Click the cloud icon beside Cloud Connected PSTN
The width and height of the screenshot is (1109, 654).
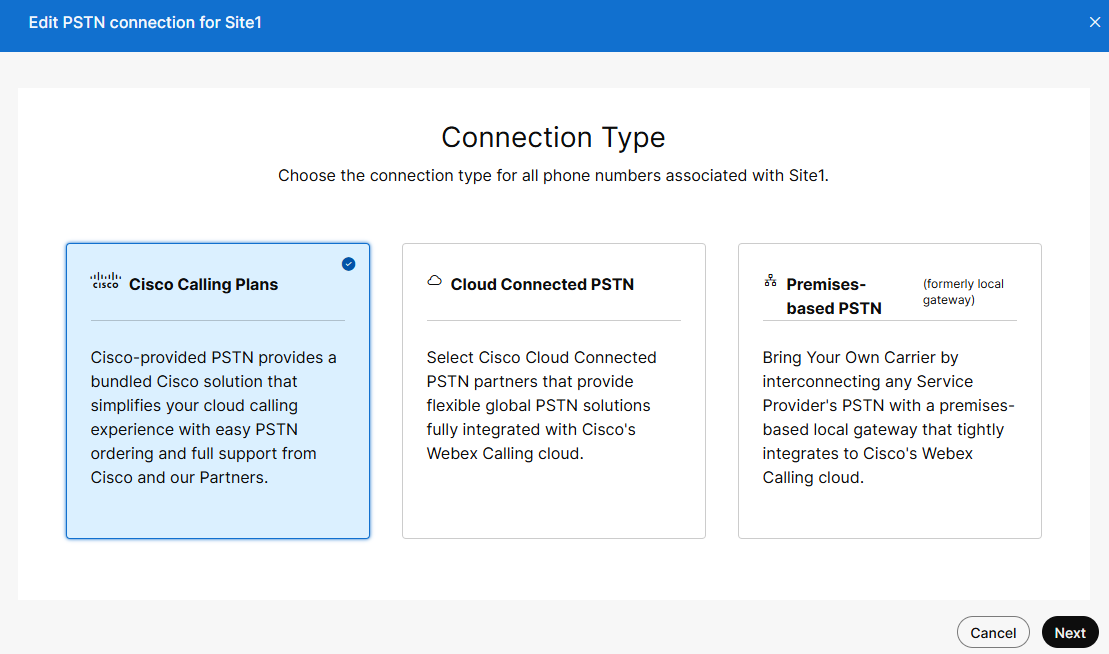coord(434,281)
